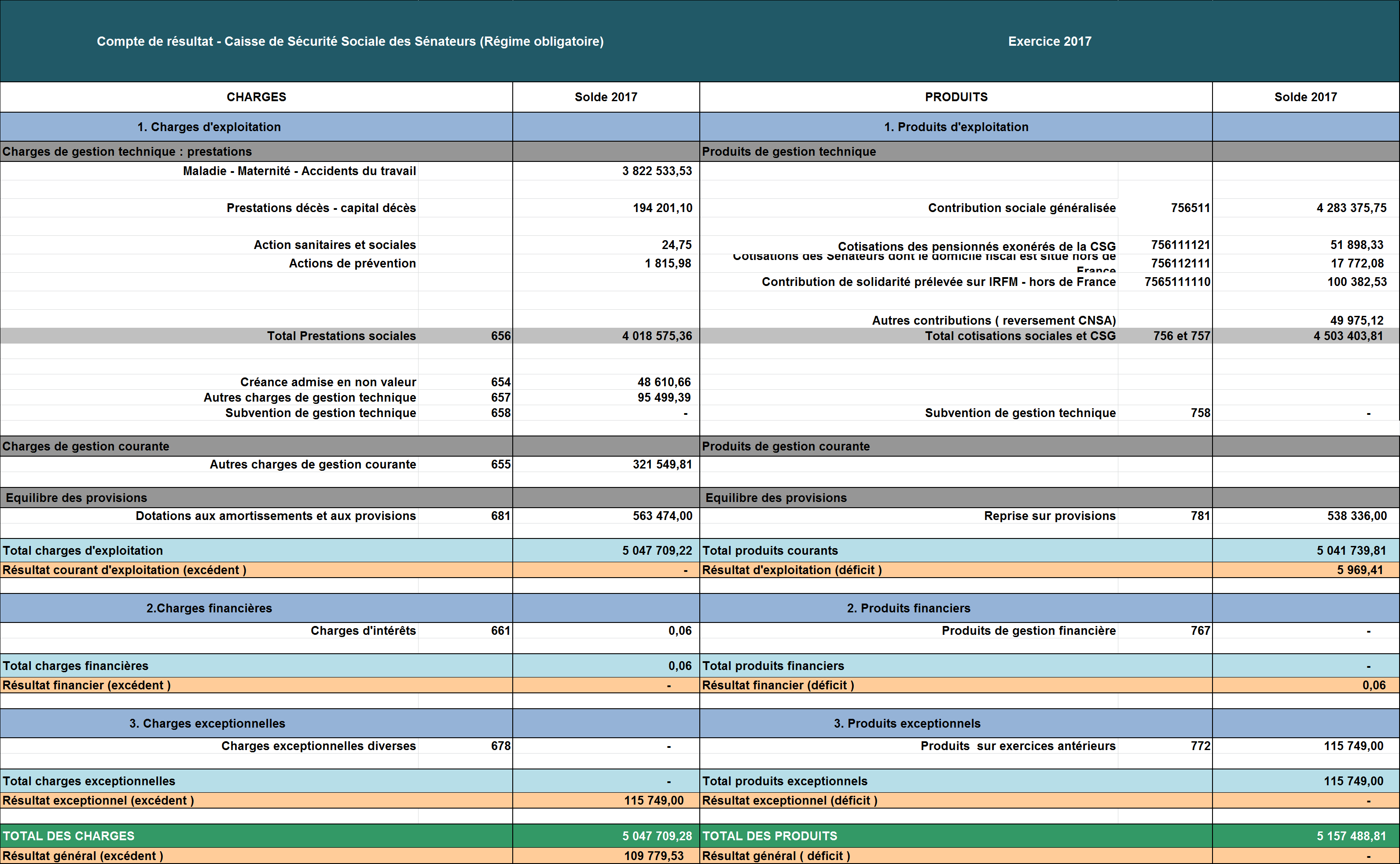
Task: Select the Créance admise en non valeur row label
Action: (327, 382)
